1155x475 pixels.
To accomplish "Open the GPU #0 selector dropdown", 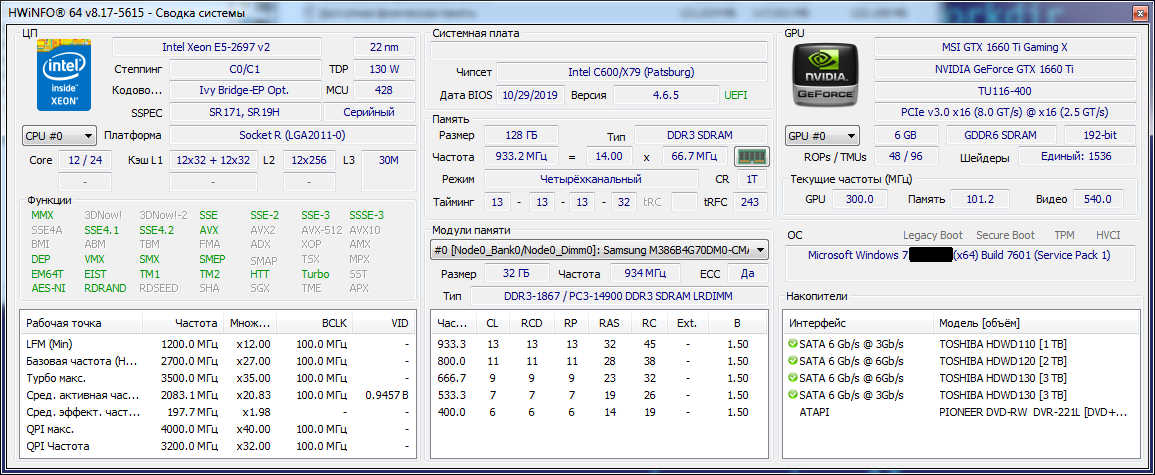I will click(823, 135).
